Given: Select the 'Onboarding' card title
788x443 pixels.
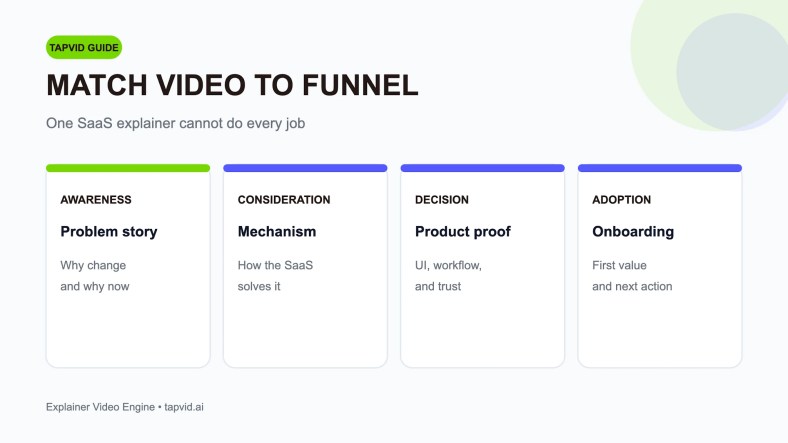Looking at the screenshot, I should pyautogui.click(x=633, y=232).
